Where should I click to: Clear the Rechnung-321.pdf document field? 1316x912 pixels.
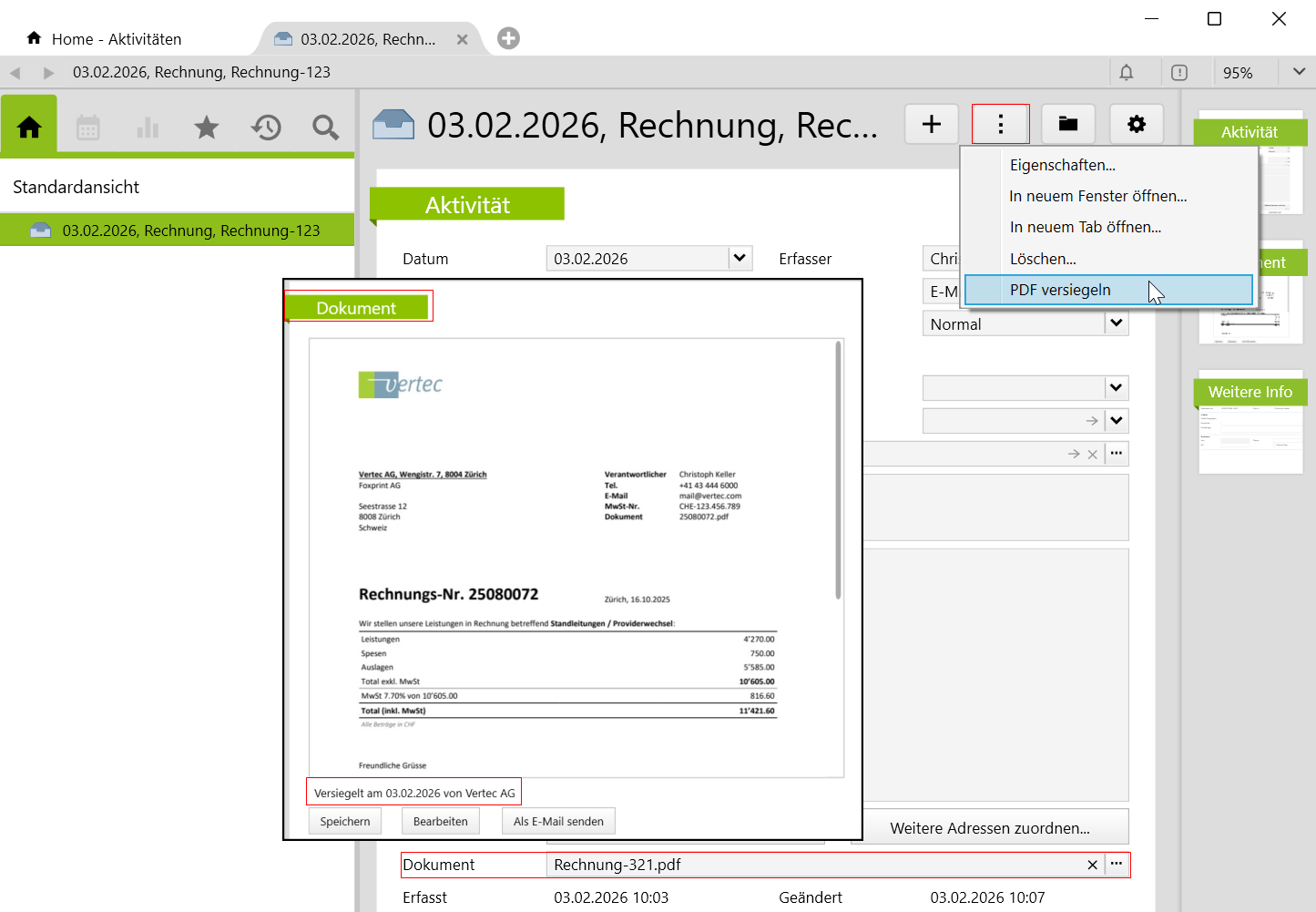click(1092, 865)
